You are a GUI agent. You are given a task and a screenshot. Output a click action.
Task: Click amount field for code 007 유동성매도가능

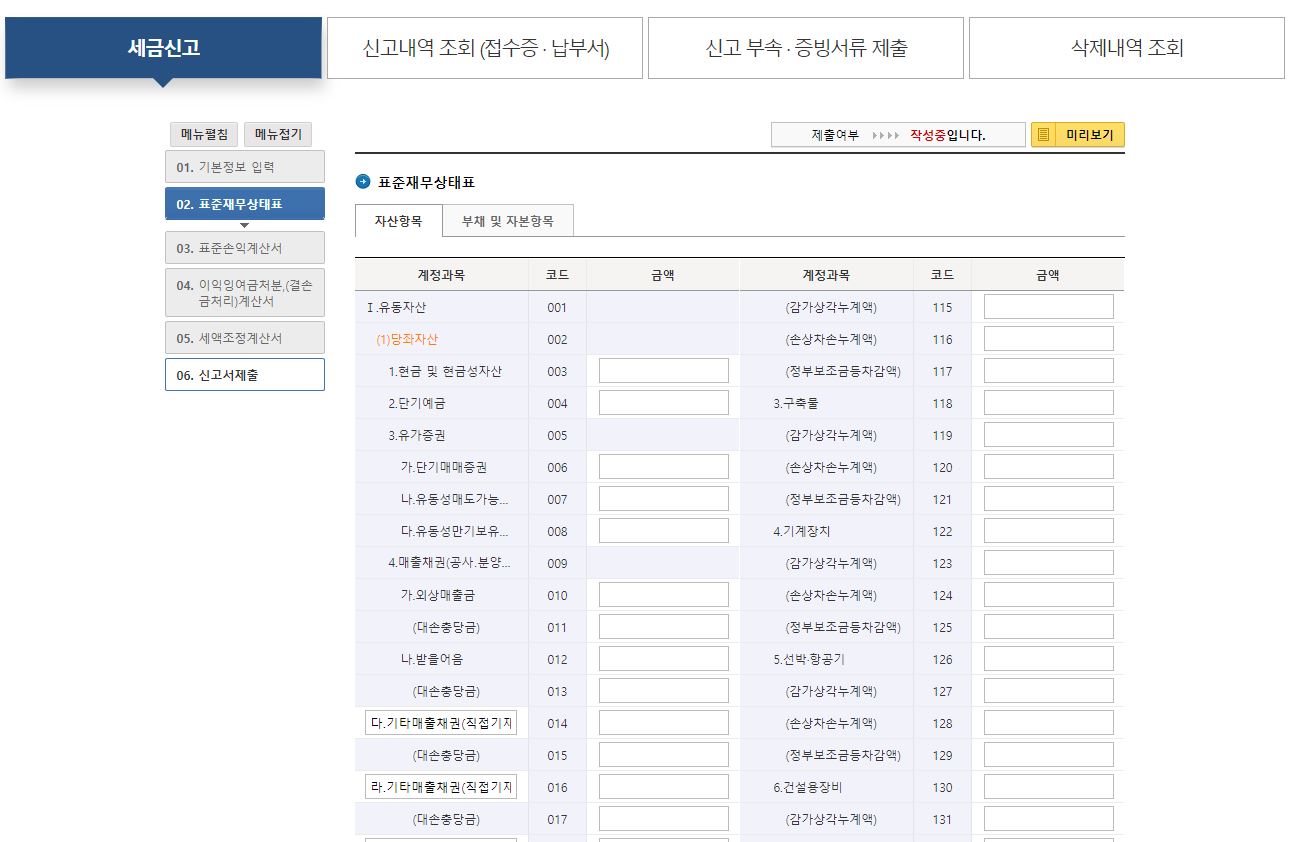[x=664, y=499]
